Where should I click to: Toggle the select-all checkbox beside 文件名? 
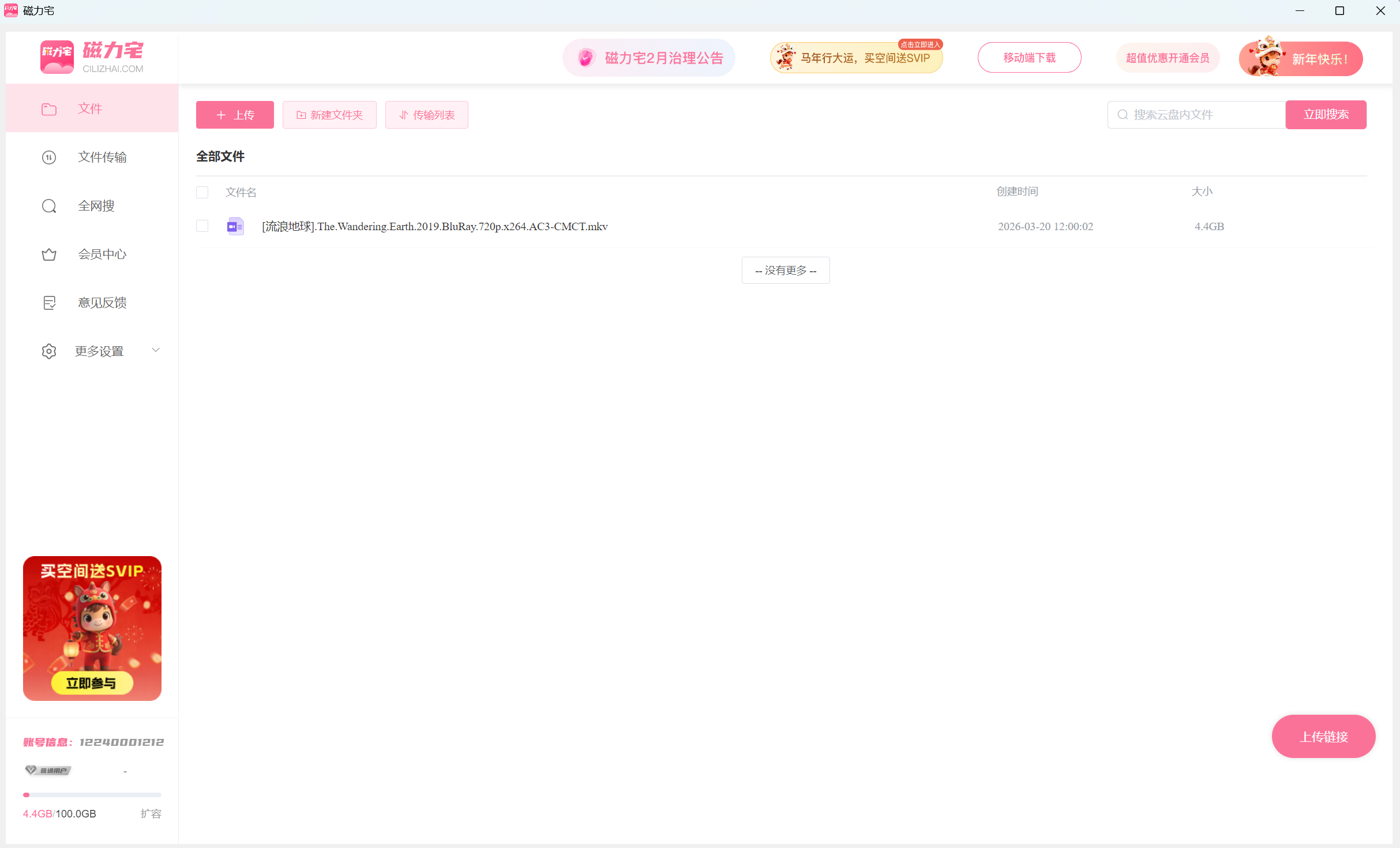click(x=202, y=192)
